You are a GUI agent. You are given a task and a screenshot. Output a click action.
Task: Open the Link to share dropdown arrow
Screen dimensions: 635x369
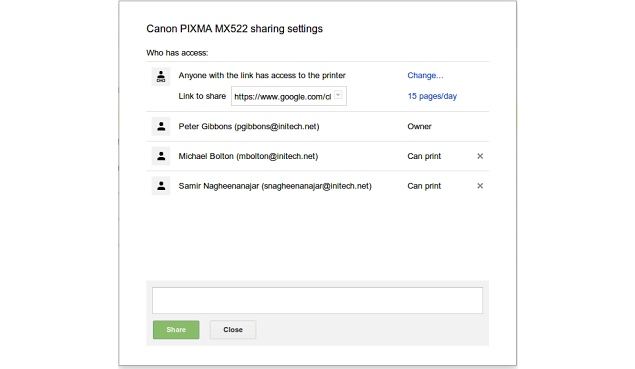pos(338,95)
